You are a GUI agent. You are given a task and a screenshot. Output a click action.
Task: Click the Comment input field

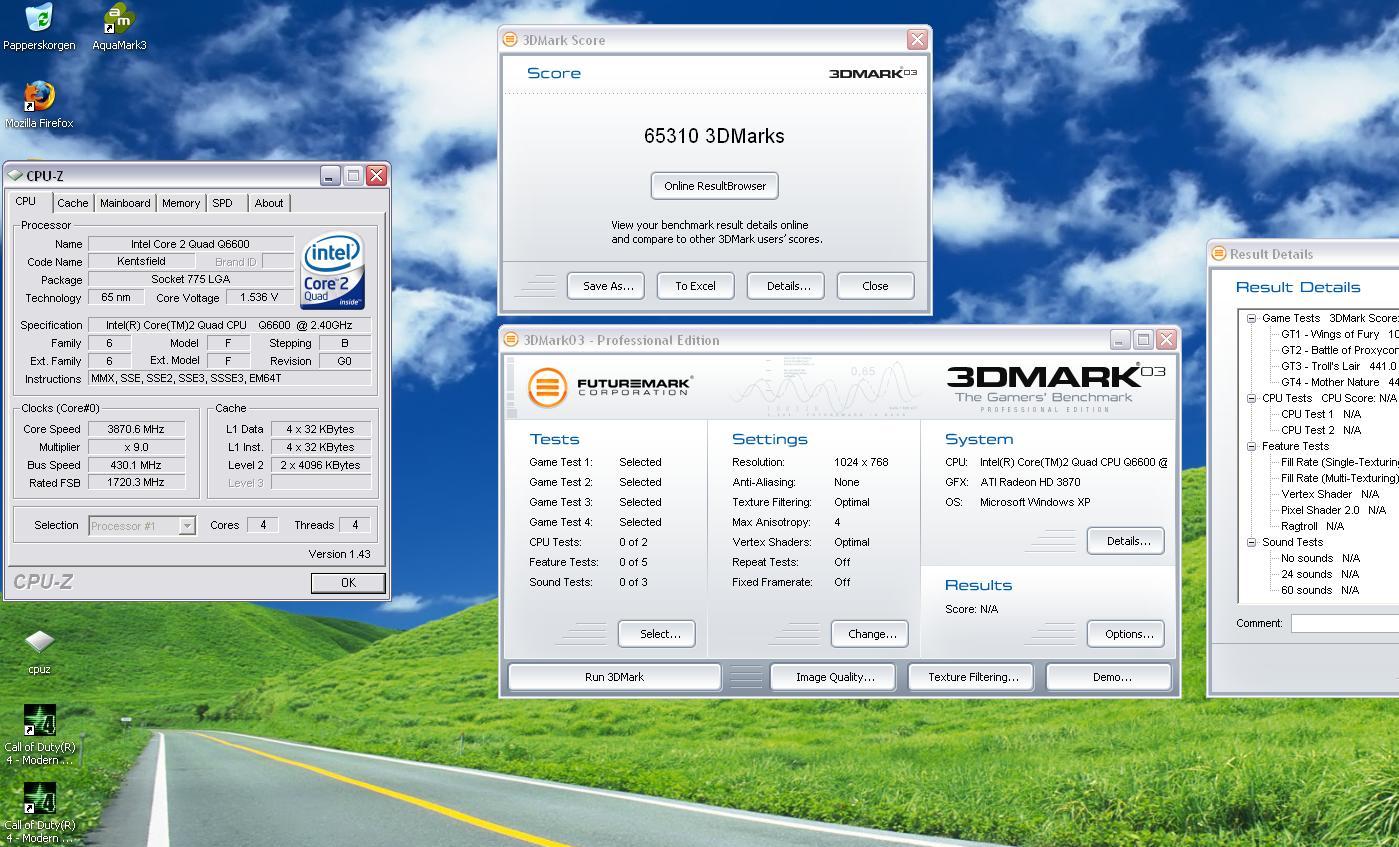coord(1345,623)
